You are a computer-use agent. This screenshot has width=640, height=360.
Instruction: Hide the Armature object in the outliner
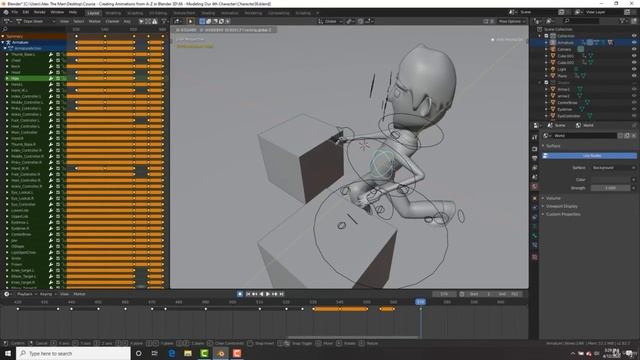[x=634, y=42]
